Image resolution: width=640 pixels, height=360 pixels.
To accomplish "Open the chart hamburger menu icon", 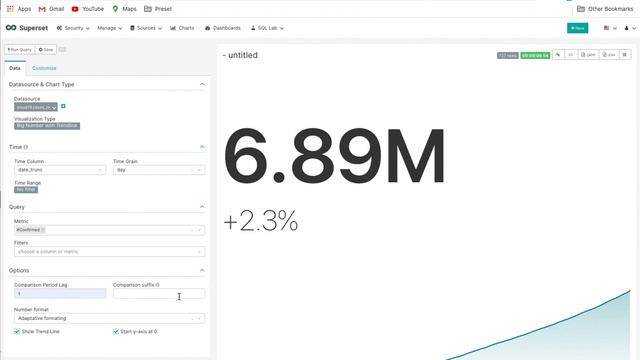I will [x=624, y=55].
